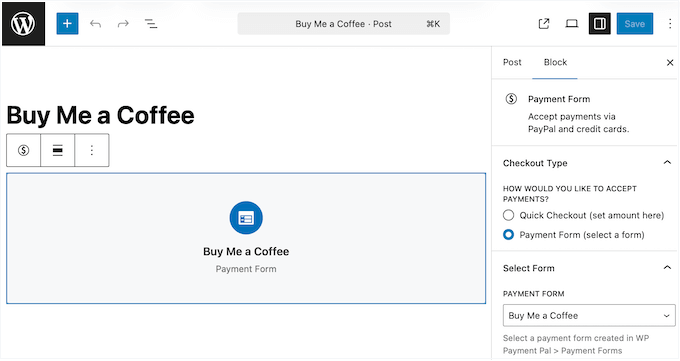Screen dimensions: 680x361
Task: Click the Select Form heading
Action: pyautogui.click(x=529, y=268)
